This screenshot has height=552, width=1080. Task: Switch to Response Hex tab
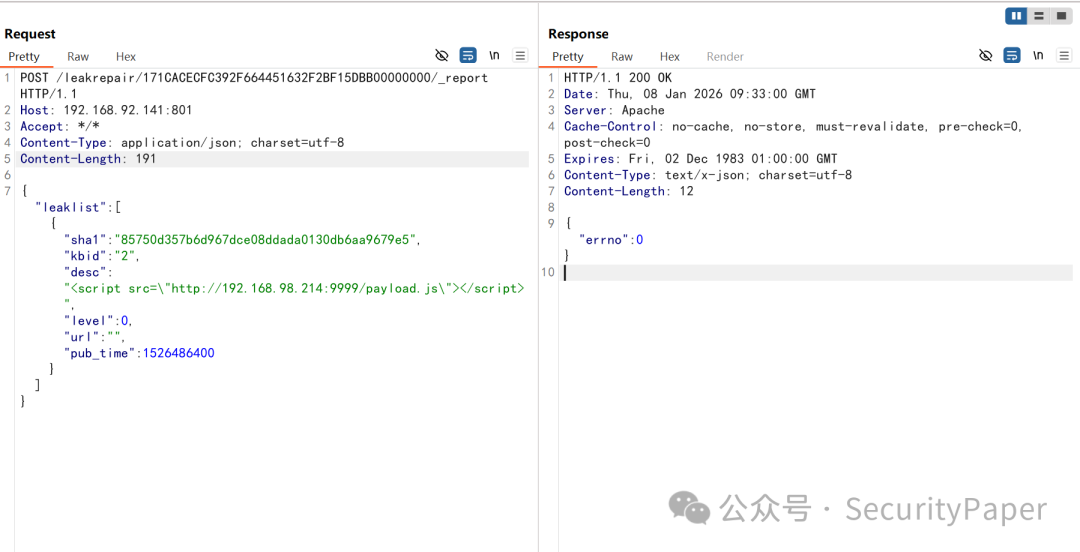669,57
